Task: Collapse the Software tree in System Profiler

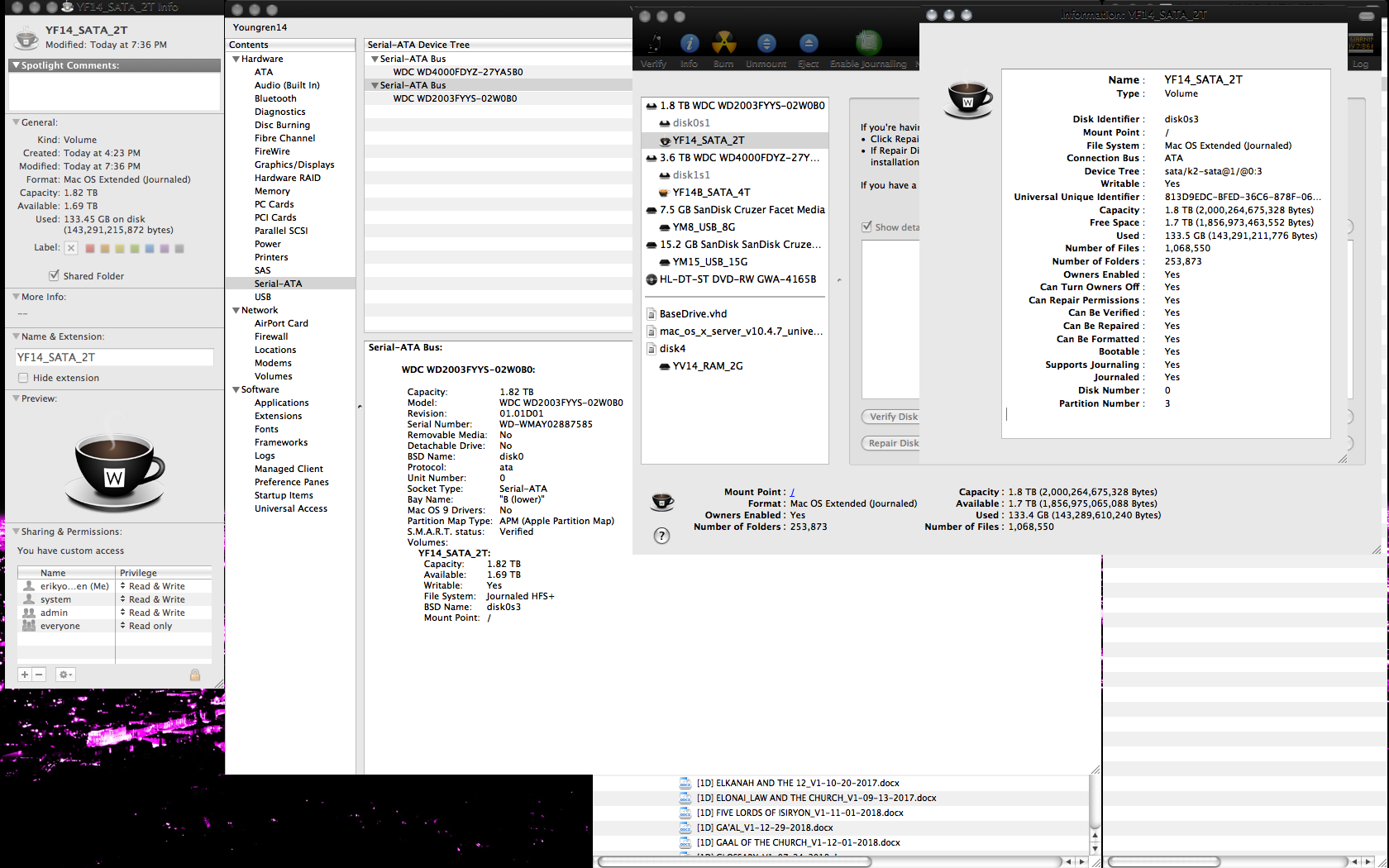Action: click(236, 390)
